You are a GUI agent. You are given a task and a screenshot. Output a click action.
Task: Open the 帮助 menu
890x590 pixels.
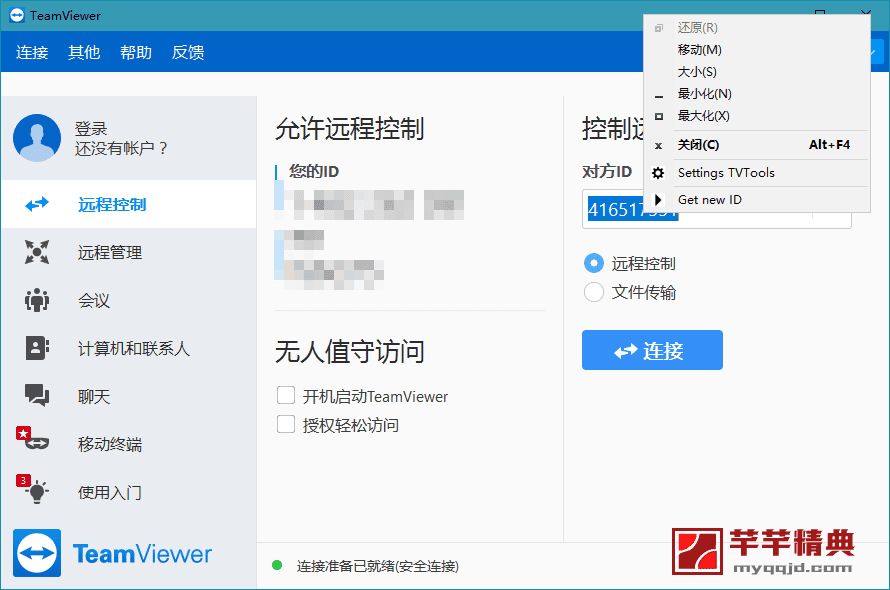[x=136, y=52]
